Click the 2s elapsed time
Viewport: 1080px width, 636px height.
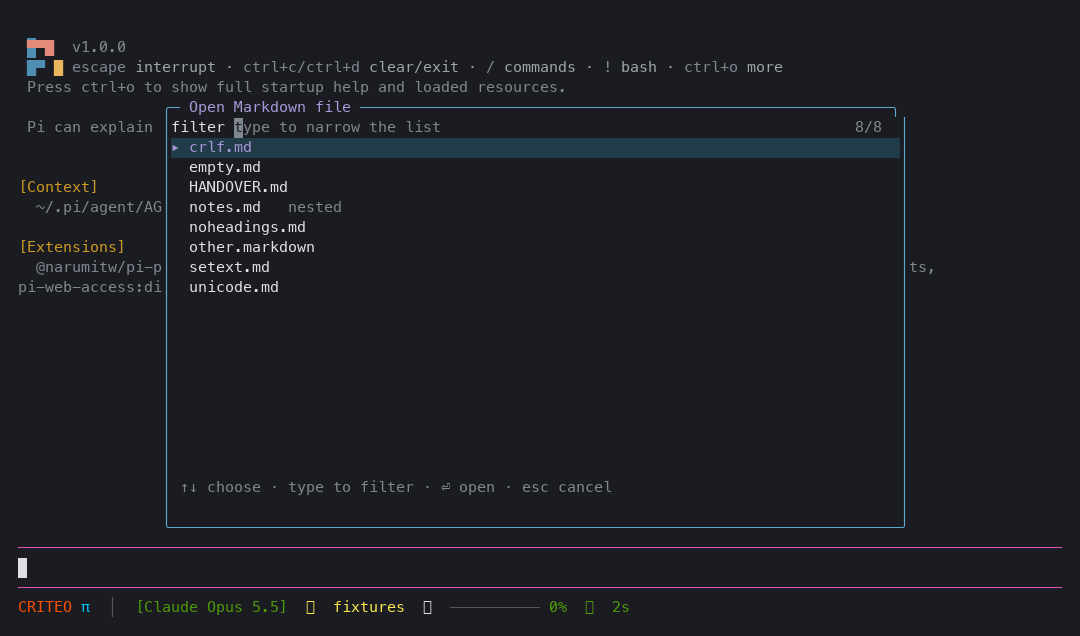621,607
